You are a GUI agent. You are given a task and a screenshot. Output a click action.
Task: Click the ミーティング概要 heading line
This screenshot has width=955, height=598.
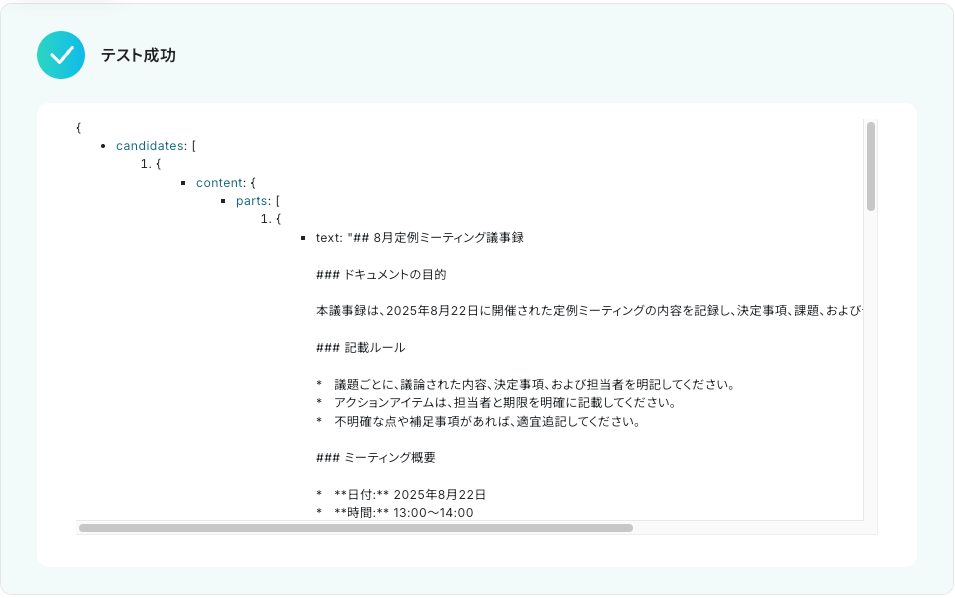[376, 458]
